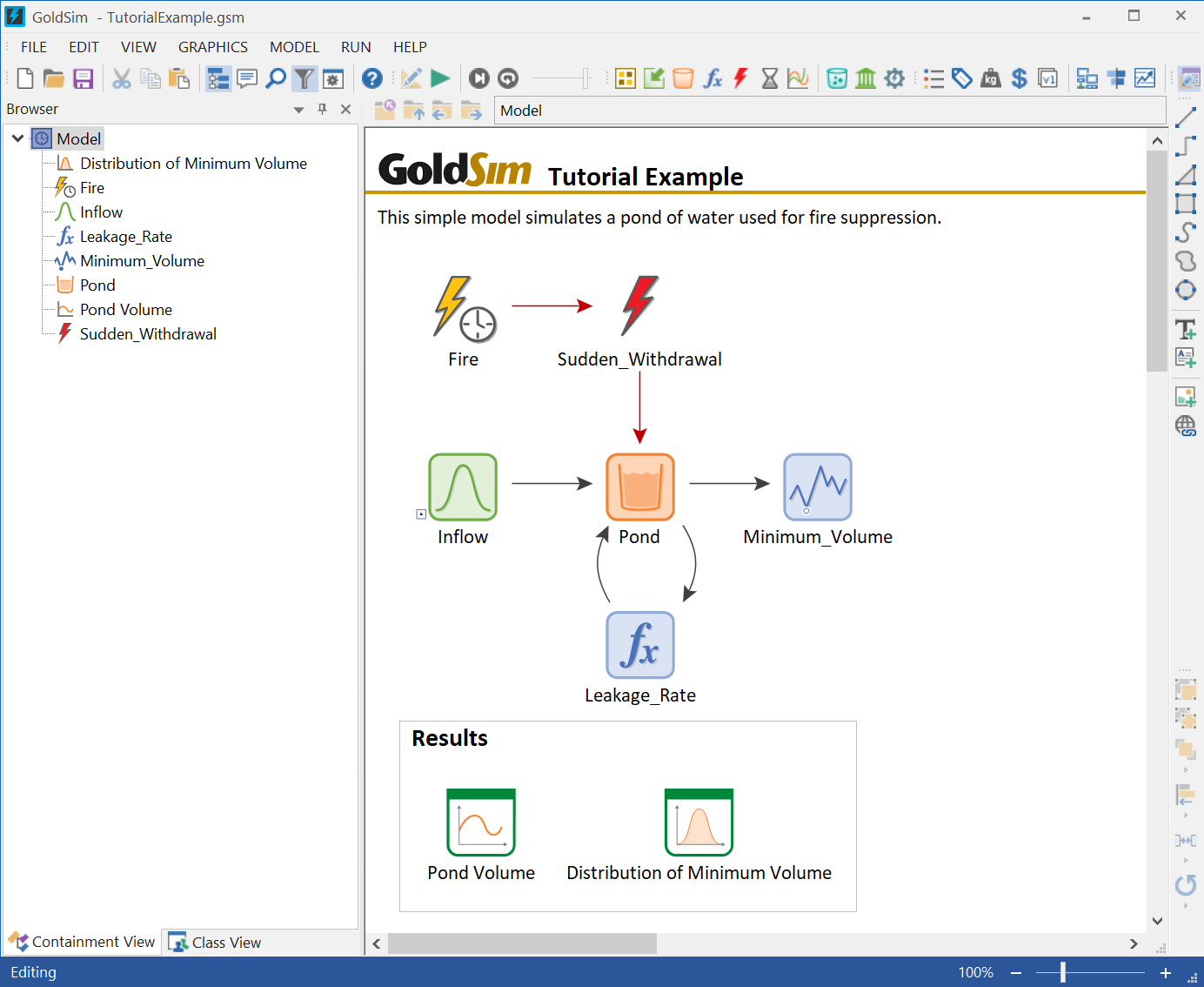1204x987 pixels.
Task: Open the units manager kg weight icon
Action: [x=991, y=78]
